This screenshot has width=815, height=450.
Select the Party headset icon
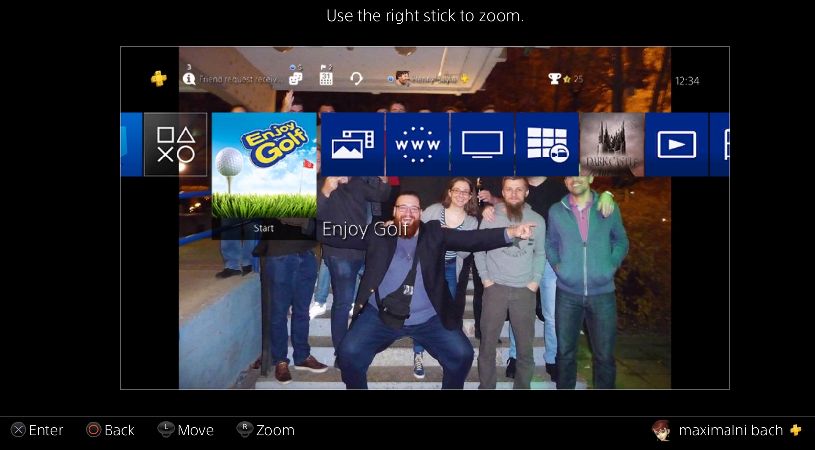tap(356, 78)
